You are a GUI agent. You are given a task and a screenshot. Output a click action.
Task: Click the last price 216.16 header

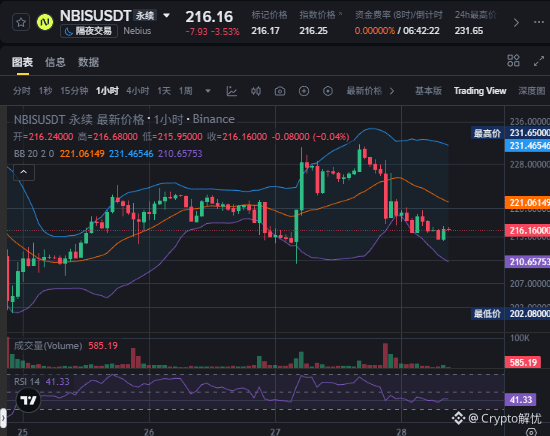(x=209, y=17)
